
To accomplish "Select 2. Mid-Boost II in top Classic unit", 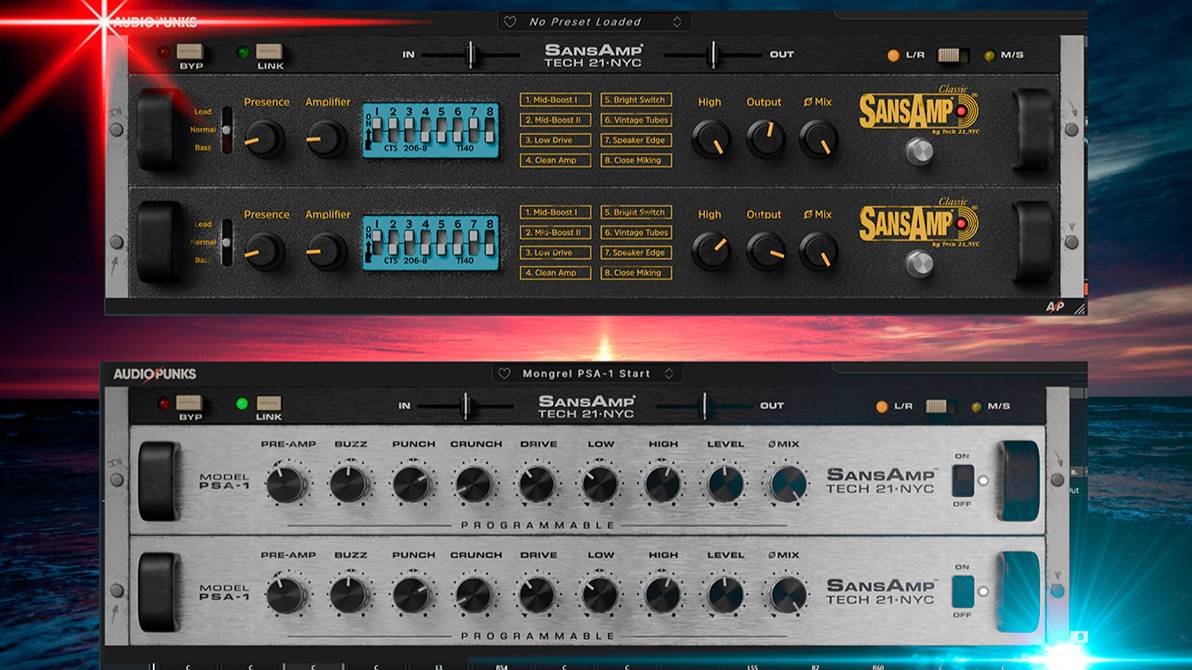I will point(555,120).
